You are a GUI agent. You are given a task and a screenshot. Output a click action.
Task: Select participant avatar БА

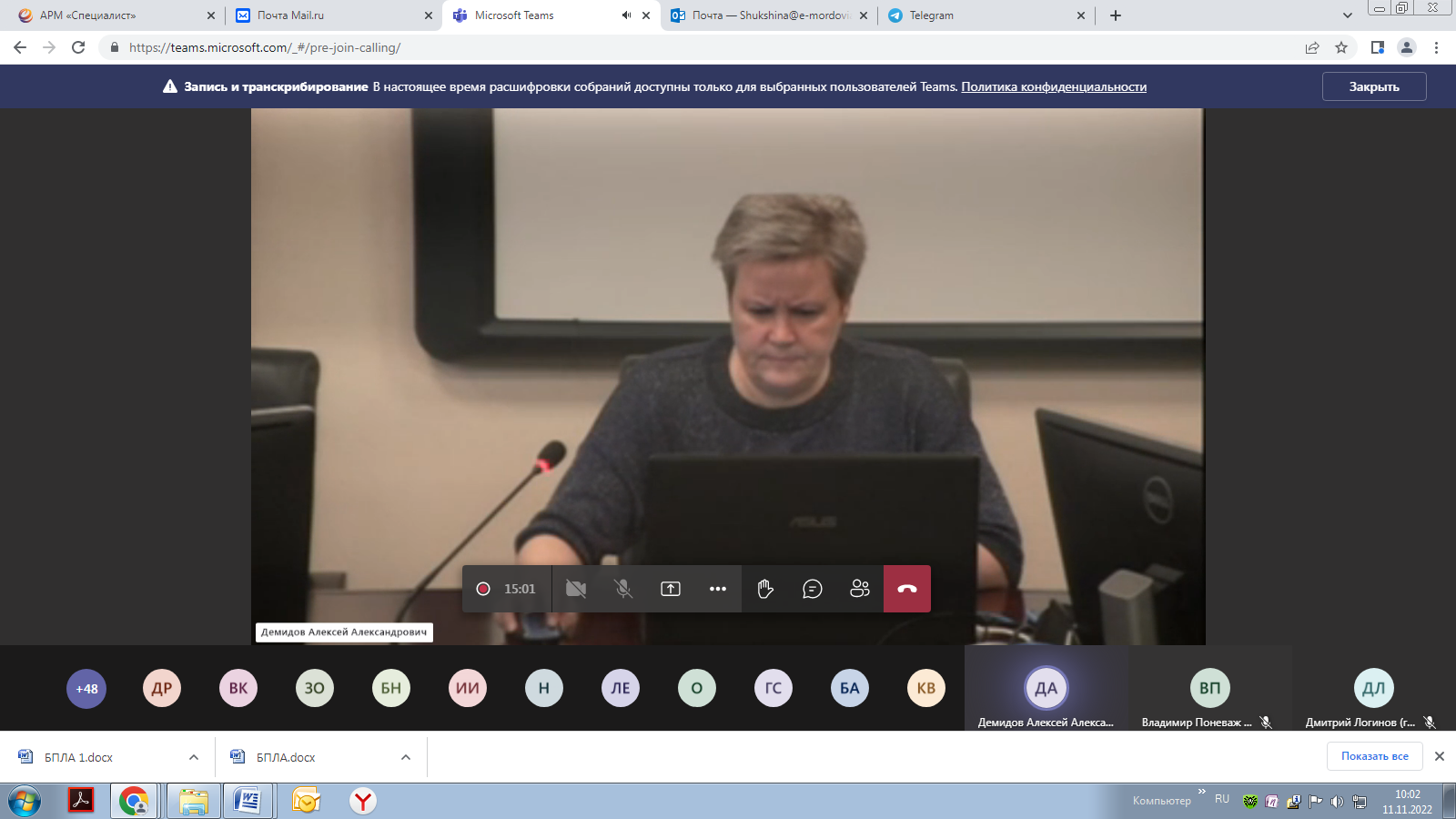click(x=850, y=688)
